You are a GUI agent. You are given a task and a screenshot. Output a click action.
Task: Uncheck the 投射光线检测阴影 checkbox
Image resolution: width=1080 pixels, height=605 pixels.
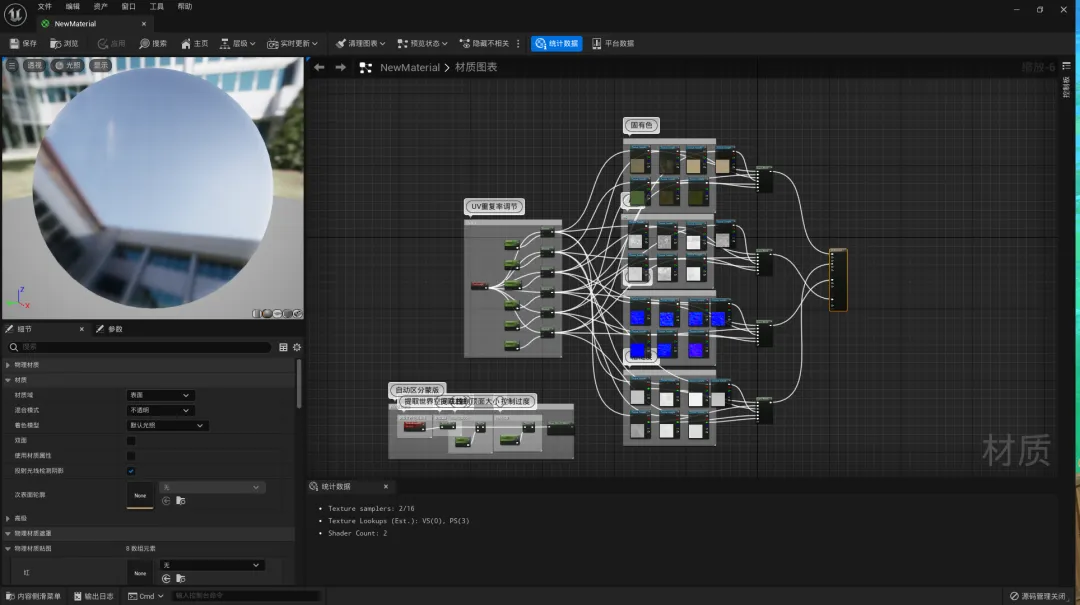click(x=131, y=470)
